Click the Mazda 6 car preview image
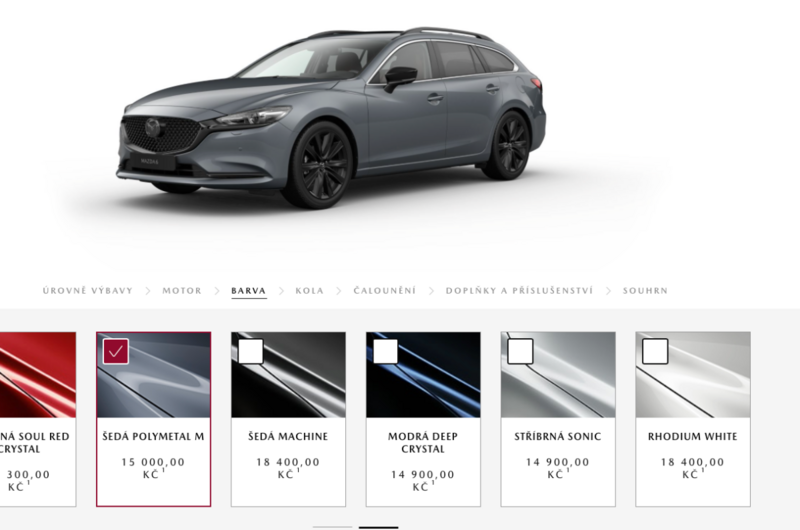 pos(332,117)
